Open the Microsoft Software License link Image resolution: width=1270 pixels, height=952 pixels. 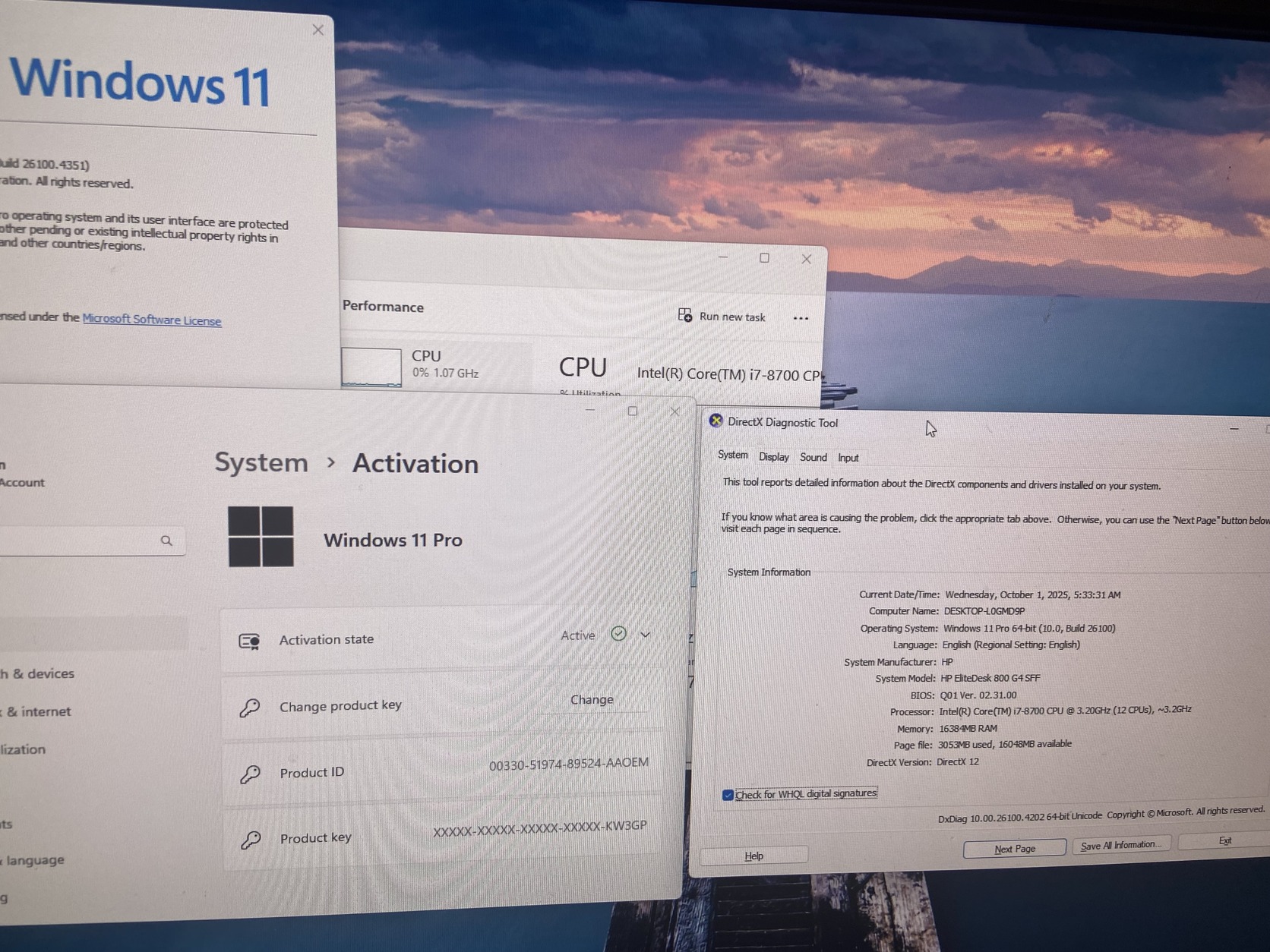(152, 320)
